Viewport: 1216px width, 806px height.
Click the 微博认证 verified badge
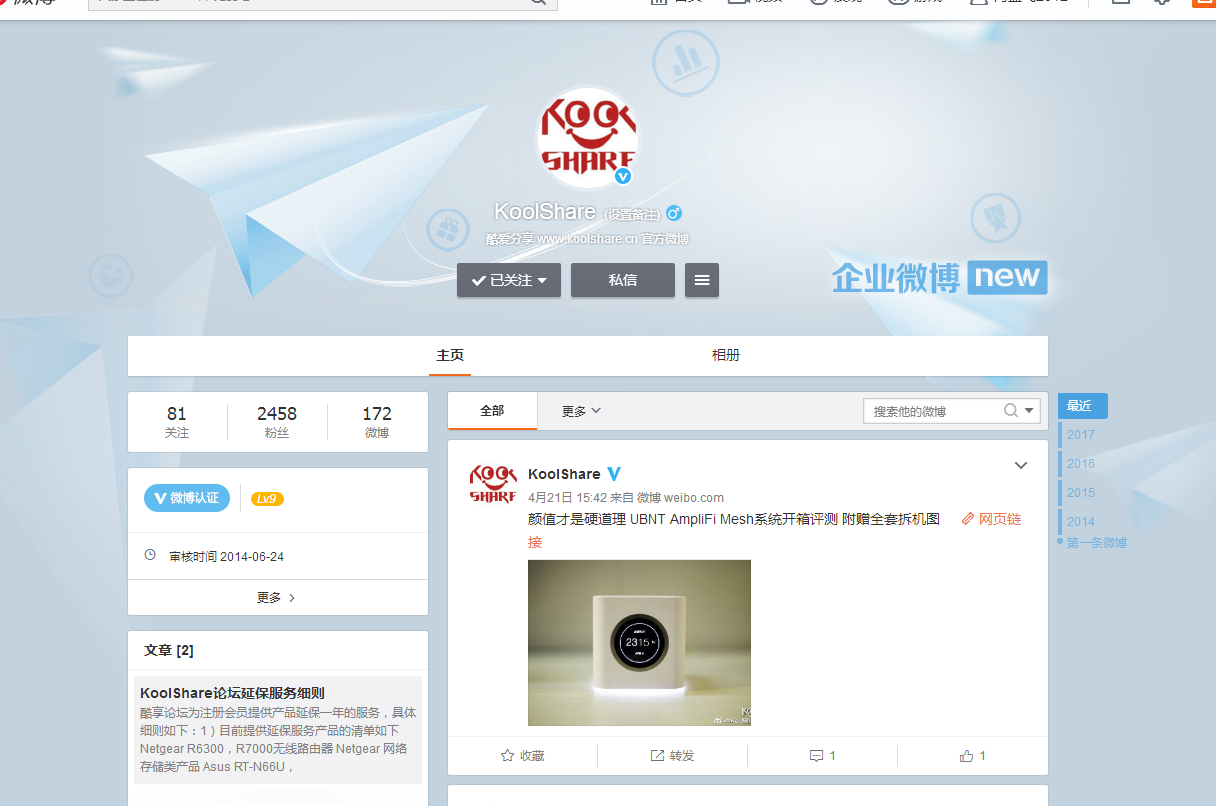tap(187, 498)
